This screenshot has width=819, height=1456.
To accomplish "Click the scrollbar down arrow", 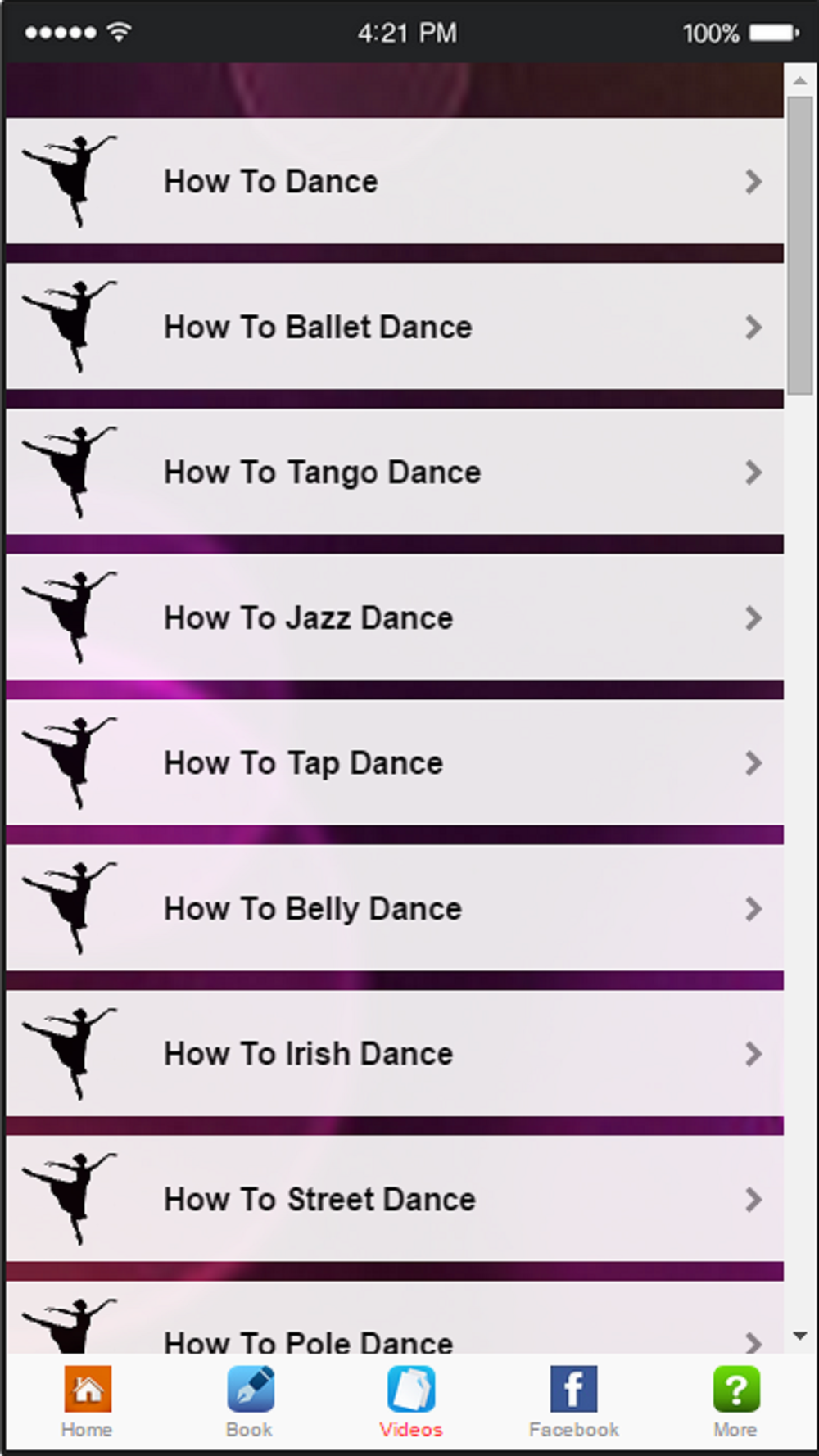I will pyautogui.click(x=800, y=1336).
